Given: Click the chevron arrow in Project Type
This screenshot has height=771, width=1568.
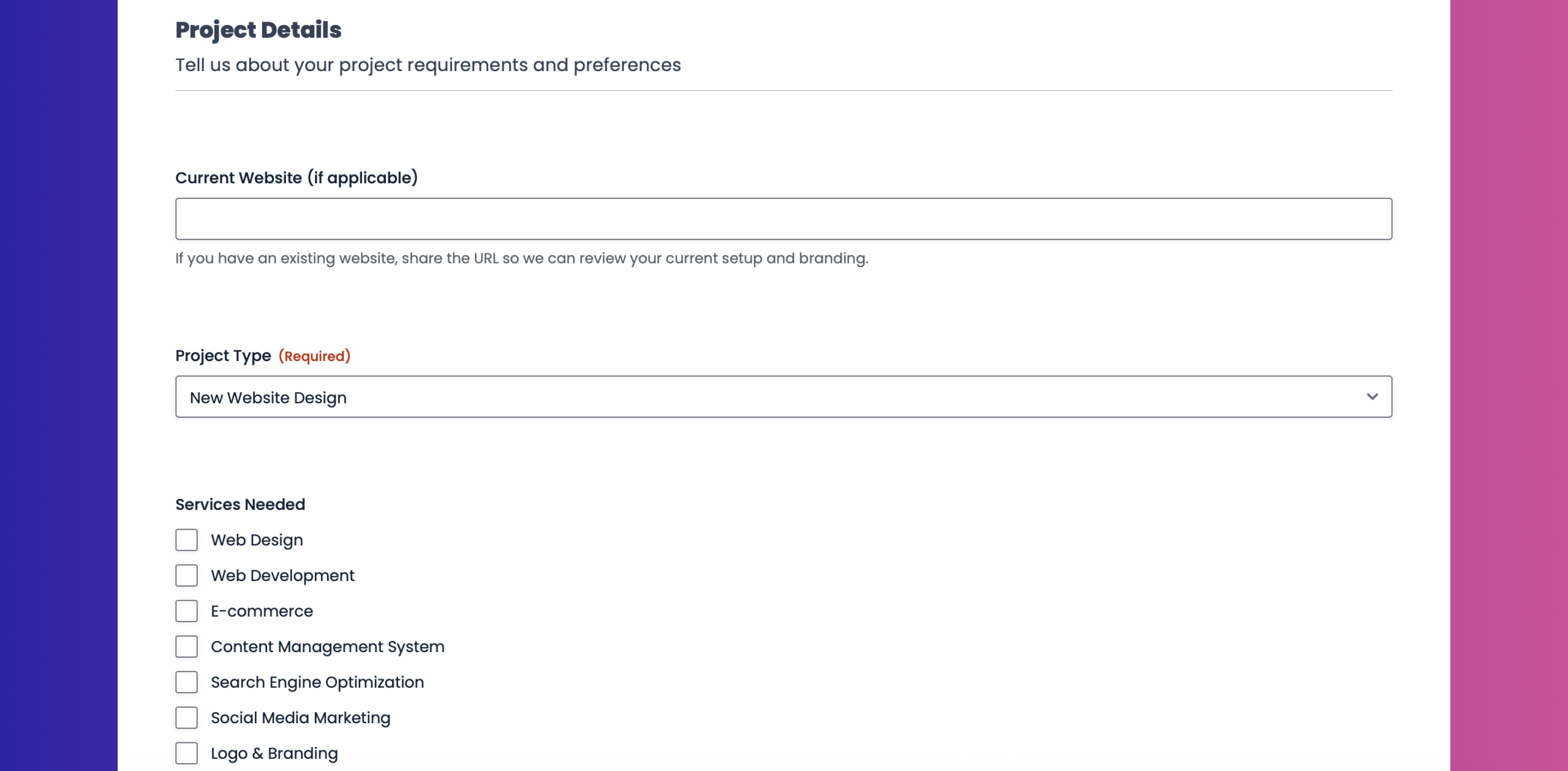Looking at the screenshot, I should [x=1372, y=397].
